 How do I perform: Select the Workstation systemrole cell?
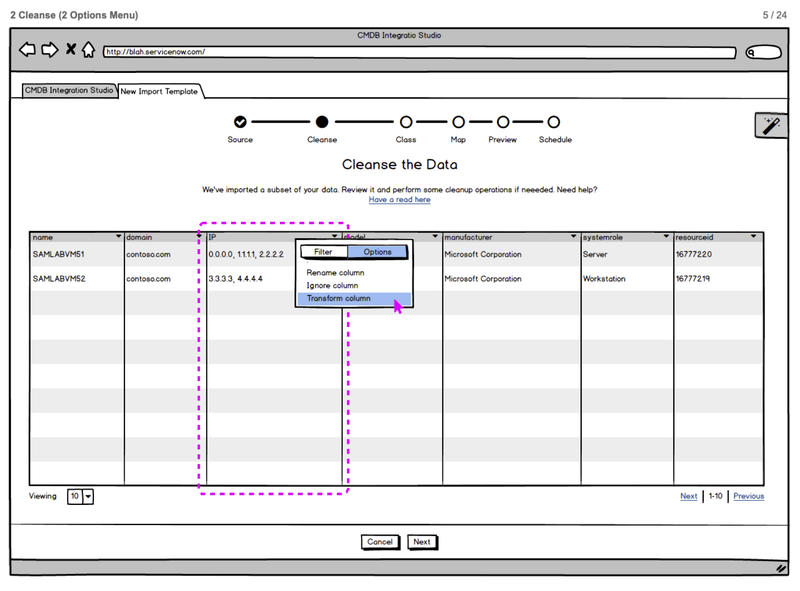pyautogui.click(x=604, y=279)
